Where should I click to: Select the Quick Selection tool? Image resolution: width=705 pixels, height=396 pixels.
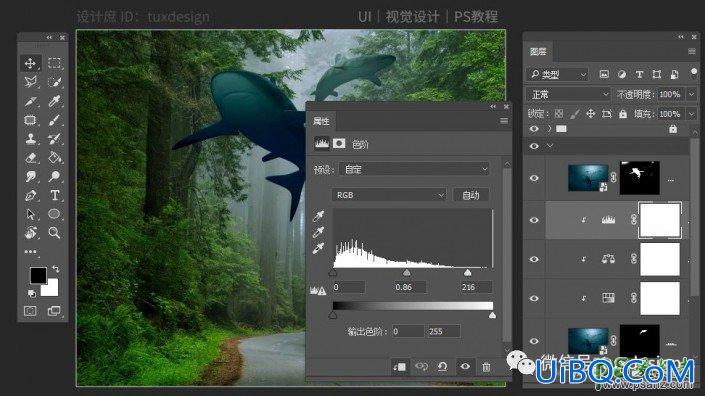[54, 82]
